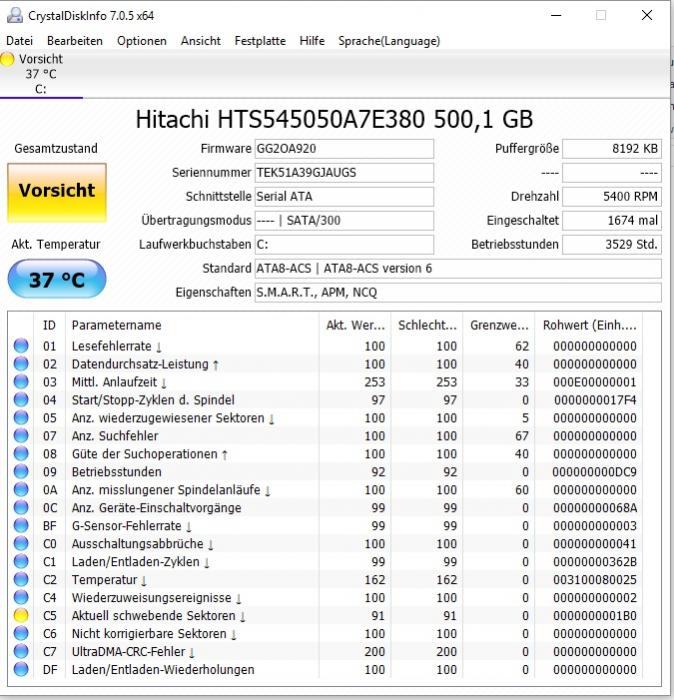Click the blue status dot for Anz. Geräte-Einschaltvorgänge
Viewport: 674px width, 700px height.
[21, 508]
